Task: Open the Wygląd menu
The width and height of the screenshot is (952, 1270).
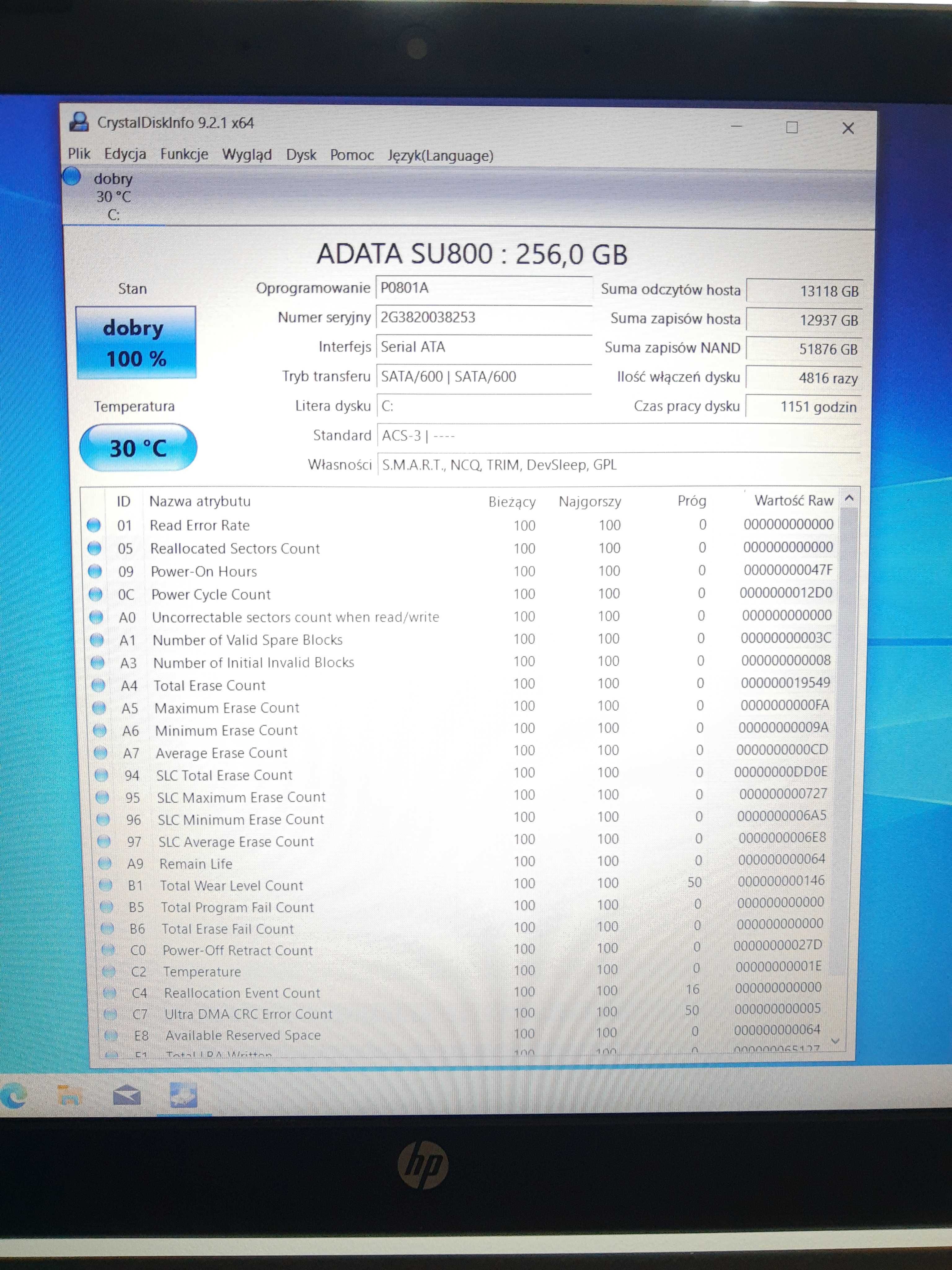Action: (247, 154)
